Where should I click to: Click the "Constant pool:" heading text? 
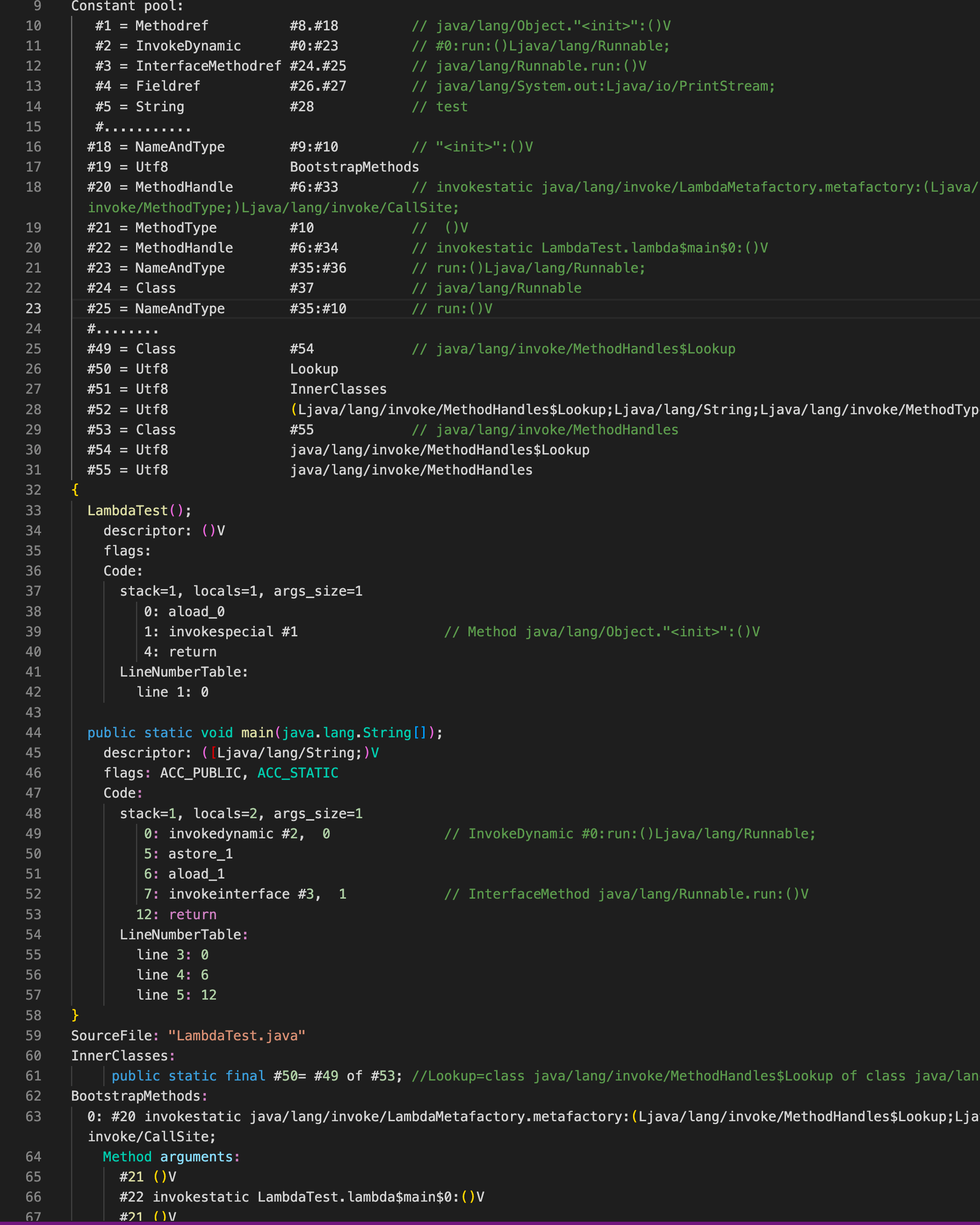(x=127, y=6)
